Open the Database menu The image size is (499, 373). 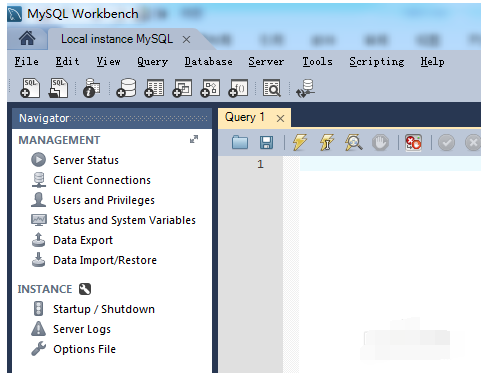(209, 62)
